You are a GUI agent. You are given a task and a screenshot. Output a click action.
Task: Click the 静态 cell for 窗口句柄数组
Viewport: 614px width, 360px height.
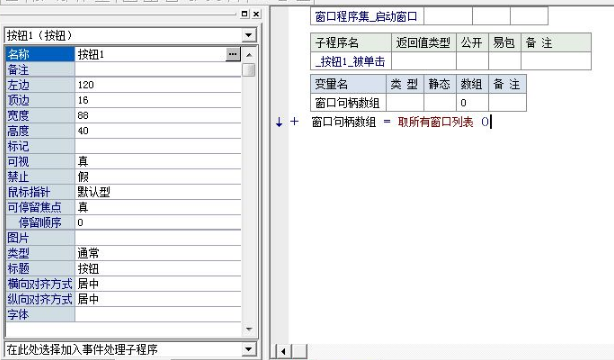coord(440,103)
